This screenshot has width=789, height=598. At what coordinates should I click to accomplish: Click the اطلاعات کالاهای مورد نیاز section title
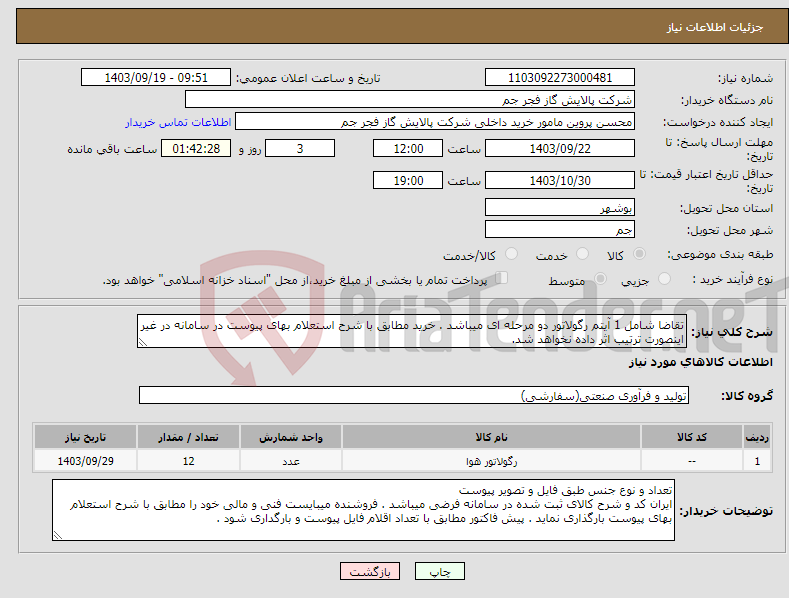click(x=700, y=362)
